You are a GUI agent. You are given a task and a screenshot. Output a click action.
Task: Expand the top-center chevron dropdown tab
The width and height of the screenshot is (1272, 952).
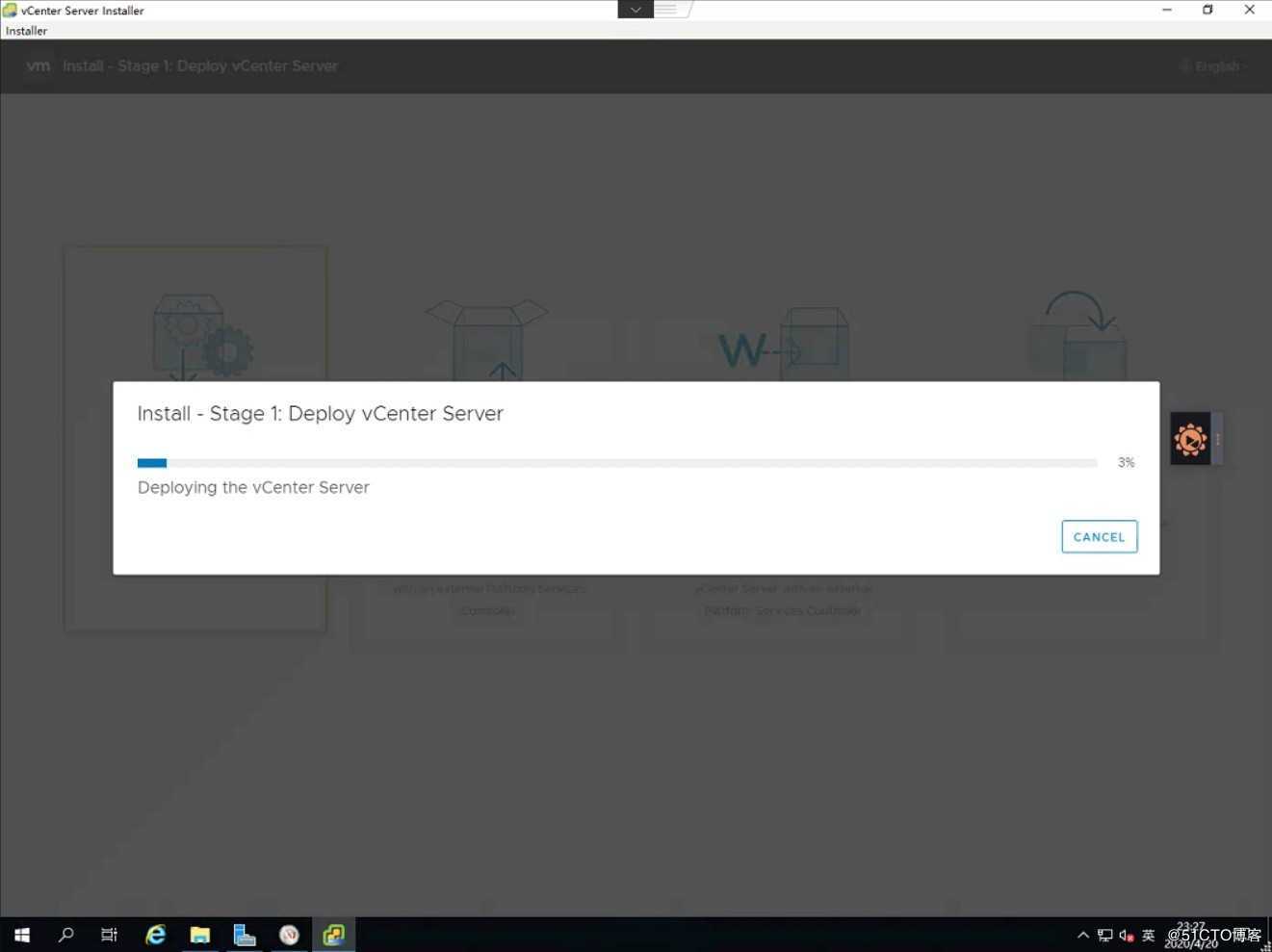636,10
